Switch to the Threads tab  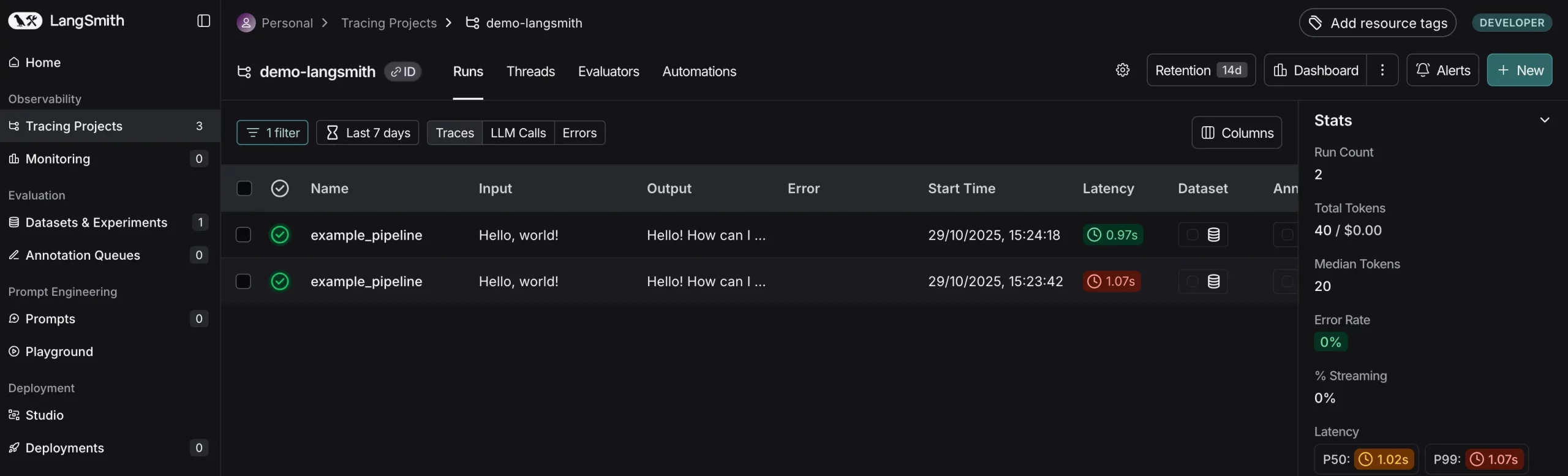tap(530, 72)
